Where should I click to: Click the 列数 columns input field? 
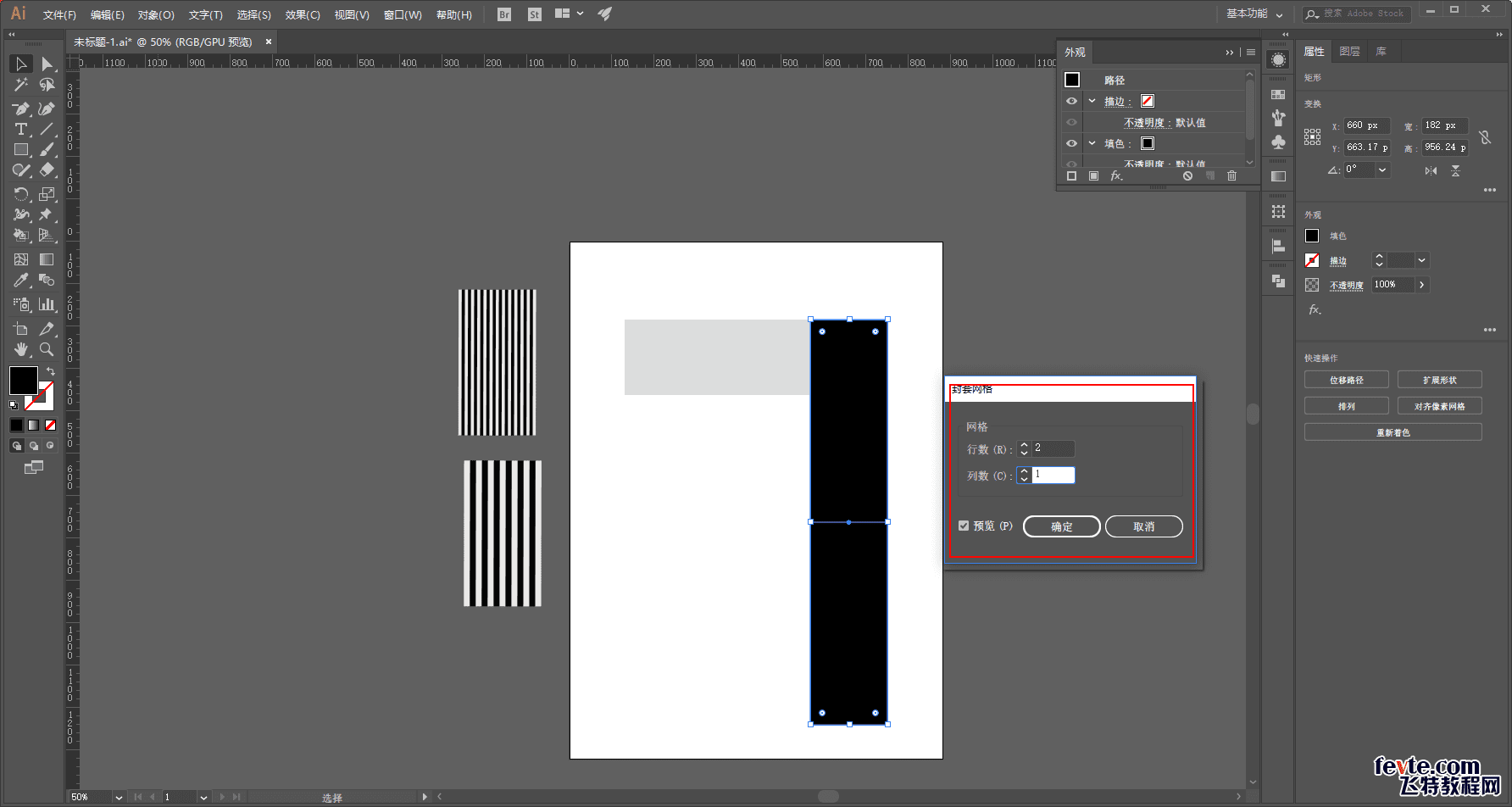(x=1053, y=475)
